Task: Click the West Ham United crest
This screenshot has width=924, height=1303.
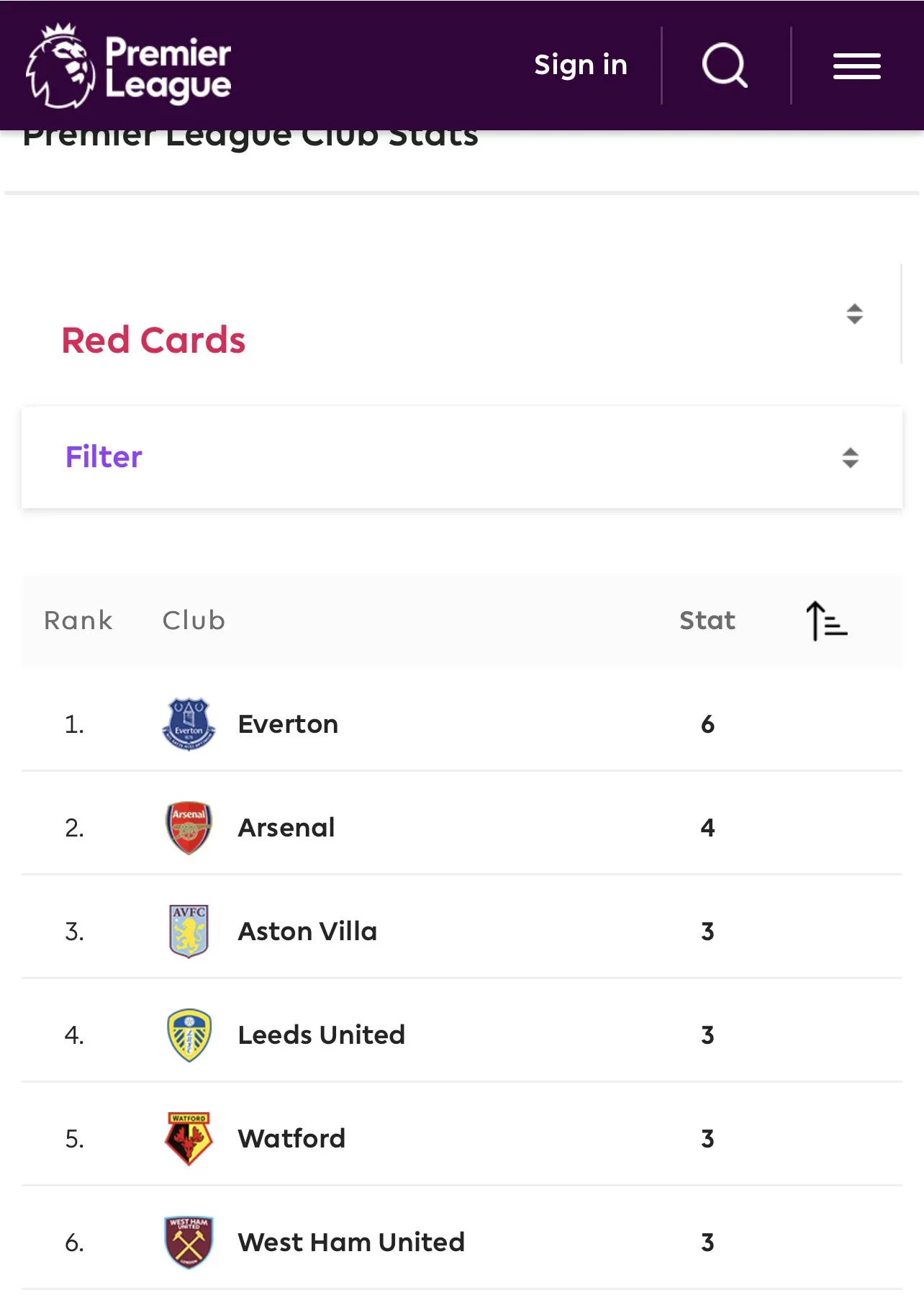Action: [x=189, y=1243]
